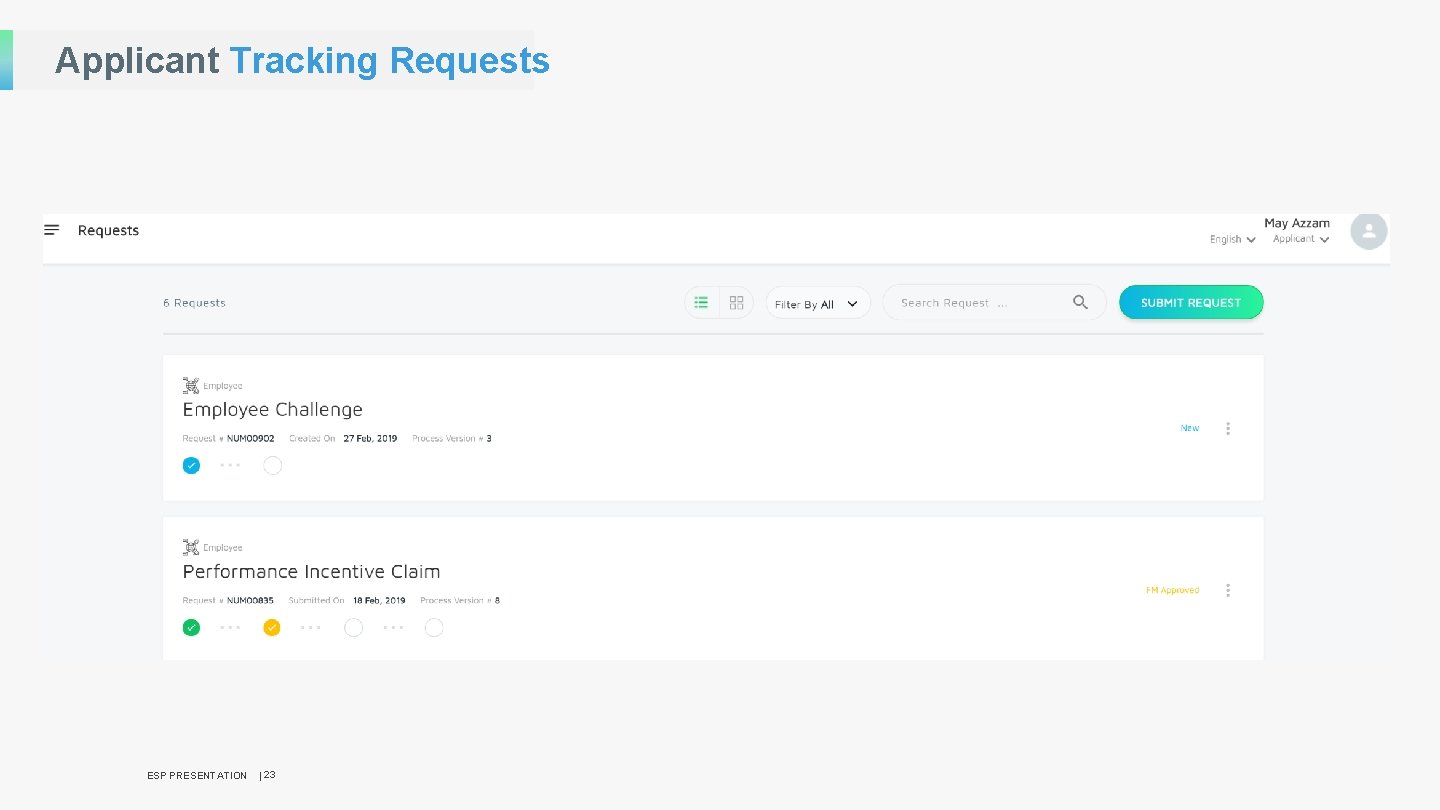Viewport: 1440px width, 810px height.
Task: Open the Applicant role dropdown
Action: 1300,239
